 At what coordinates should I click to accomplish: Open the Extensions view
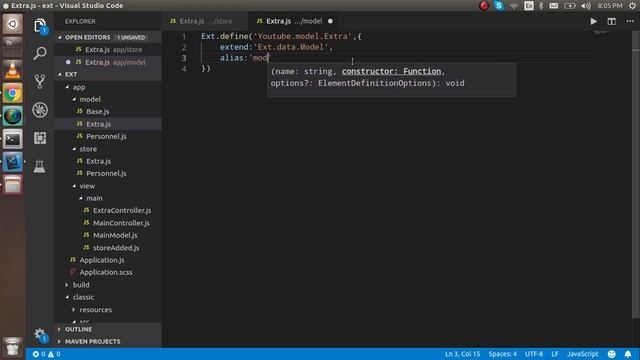click(40, 138)
